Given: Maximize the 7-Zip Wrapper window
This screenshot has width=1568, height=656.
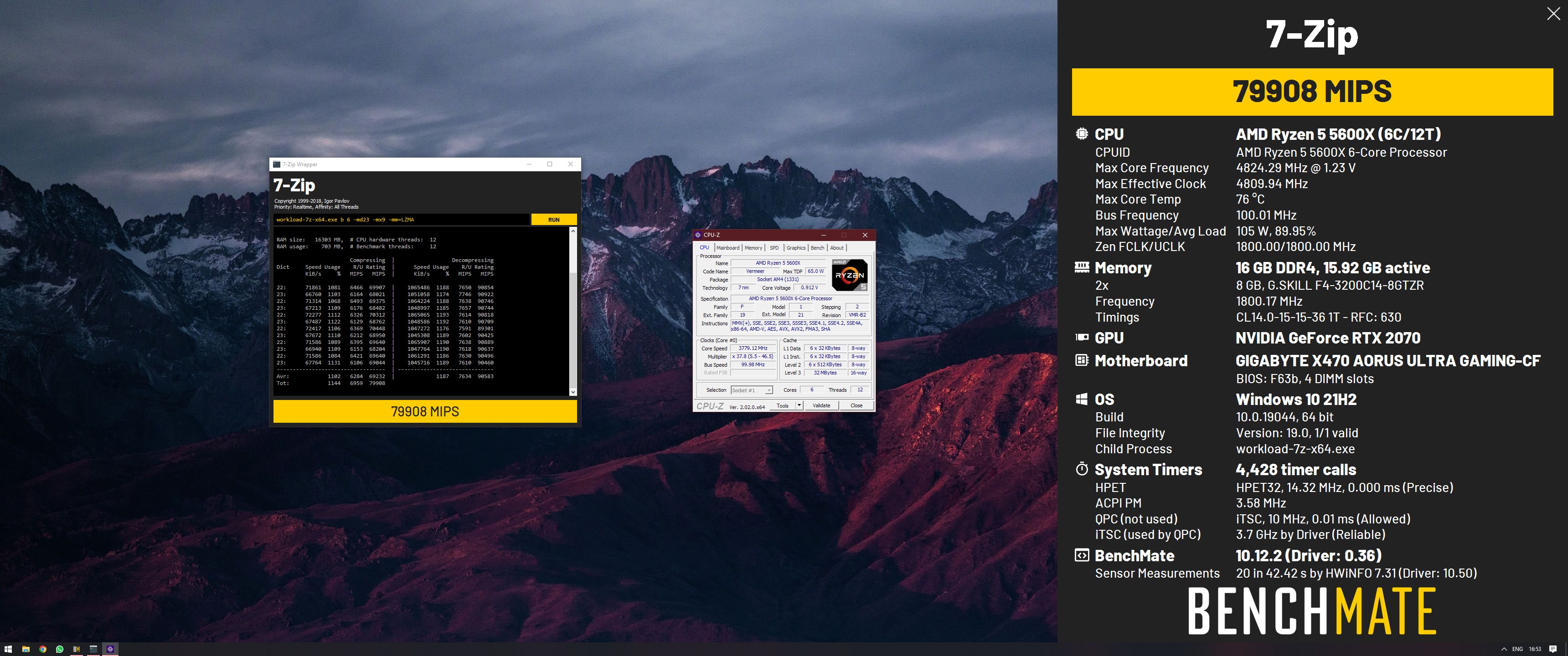Looking at the screenshot, I should pyautogui.click(x=550, y=164).
